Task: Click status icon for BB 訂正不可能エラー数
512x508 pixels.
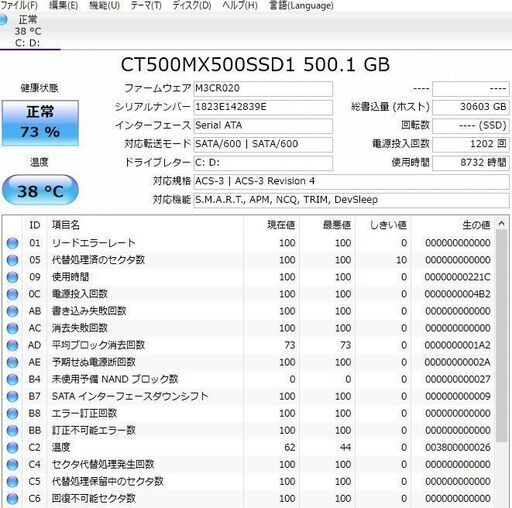Action: click(x=12, y=430)
